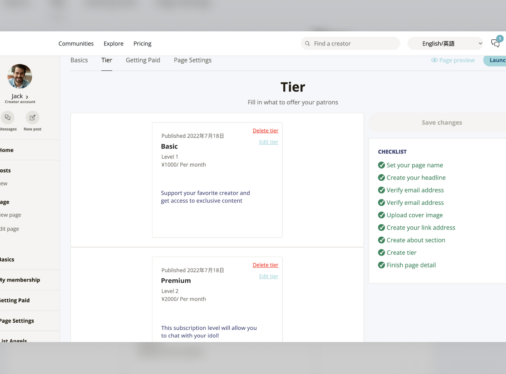
Task: Focus the Find a creator search field
Action: pyautogui.click(x=350, y=43)
